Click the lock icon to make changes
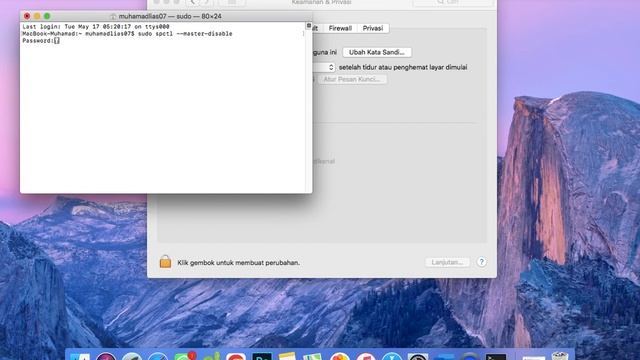This screenshot has width=640, height=360. pyautogui.click(x=165, y=261)
